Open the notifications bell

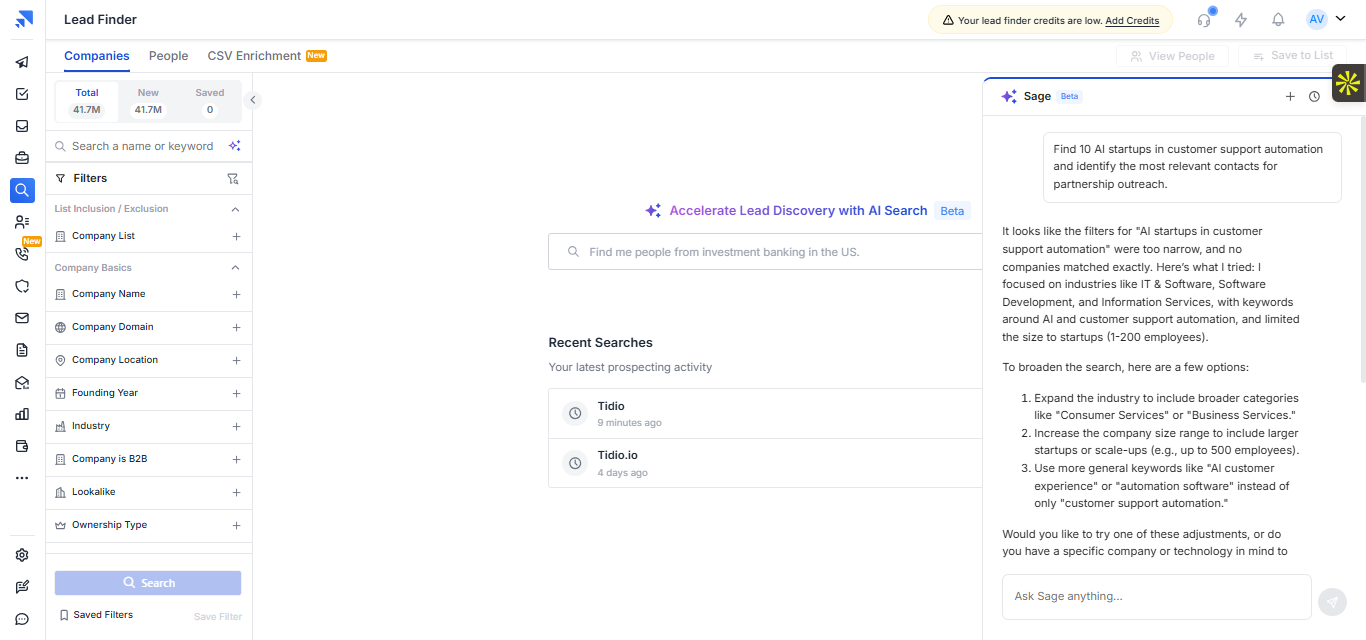click(x=1278, y=19)
